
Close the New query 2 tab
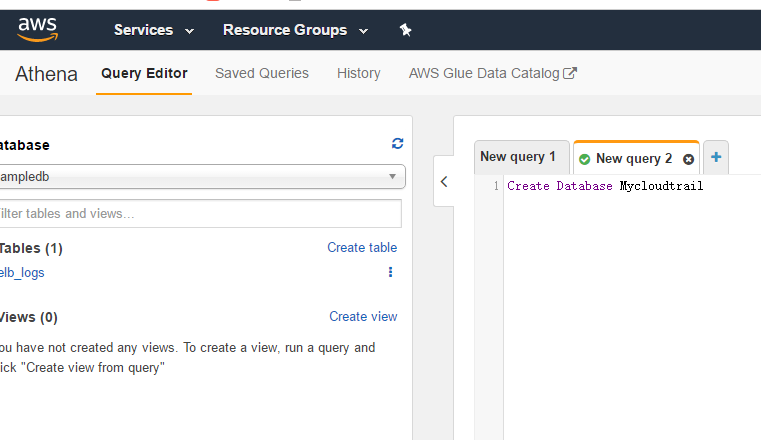click(x=688, y=159)
